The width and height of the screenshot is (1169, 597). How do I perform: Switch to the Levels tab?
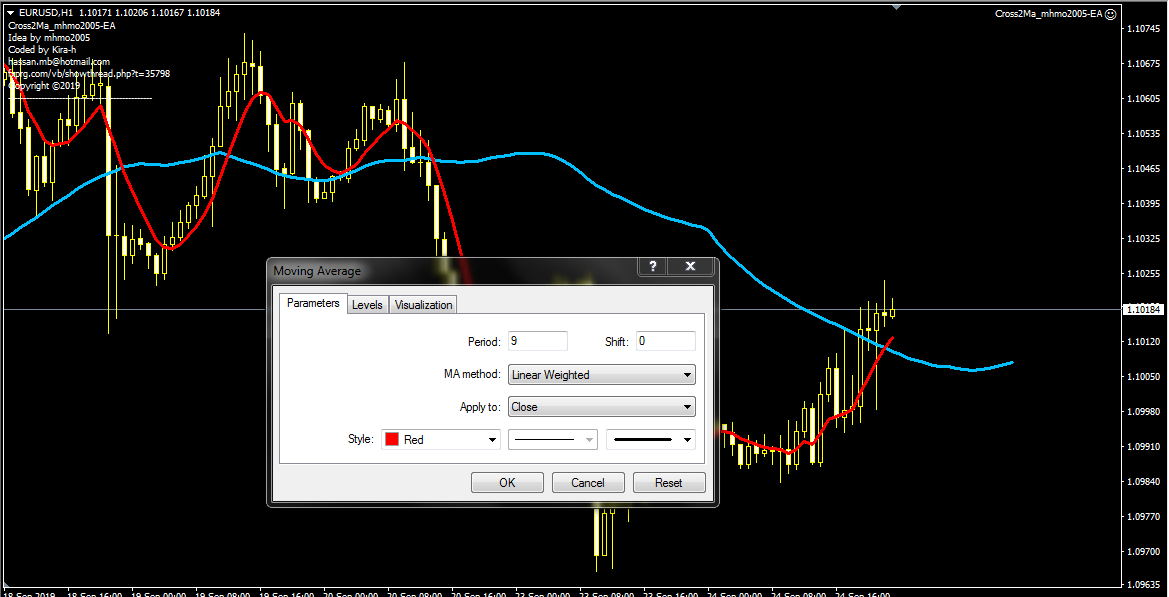pos(367,305)
